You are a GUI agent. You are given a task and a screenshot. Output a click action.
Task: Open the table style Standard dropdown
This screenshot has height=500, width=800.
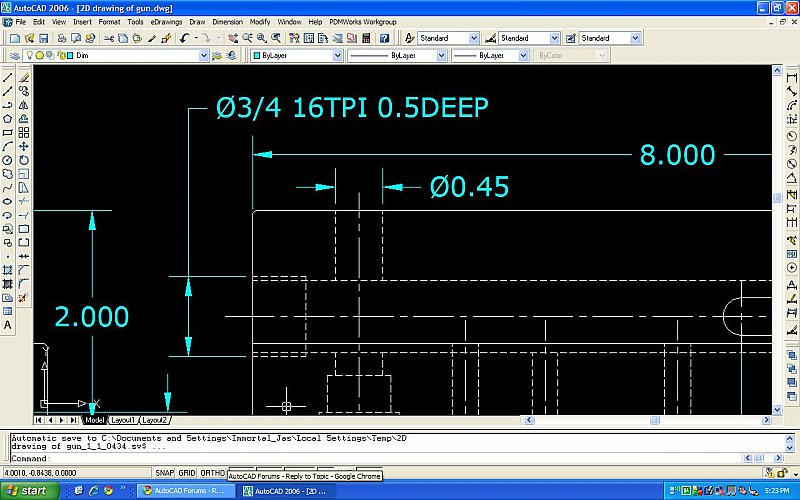tap(635, 38)
